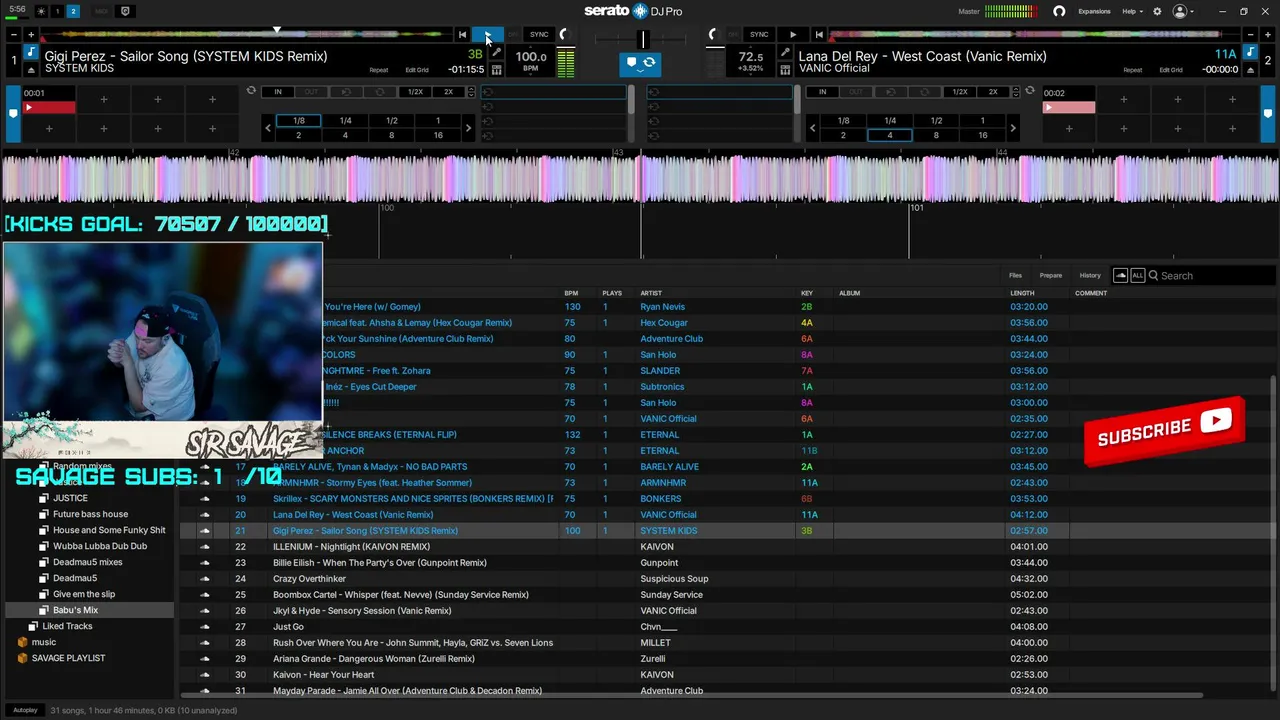Click deck 2 track overview waveform

[1034, 34]
